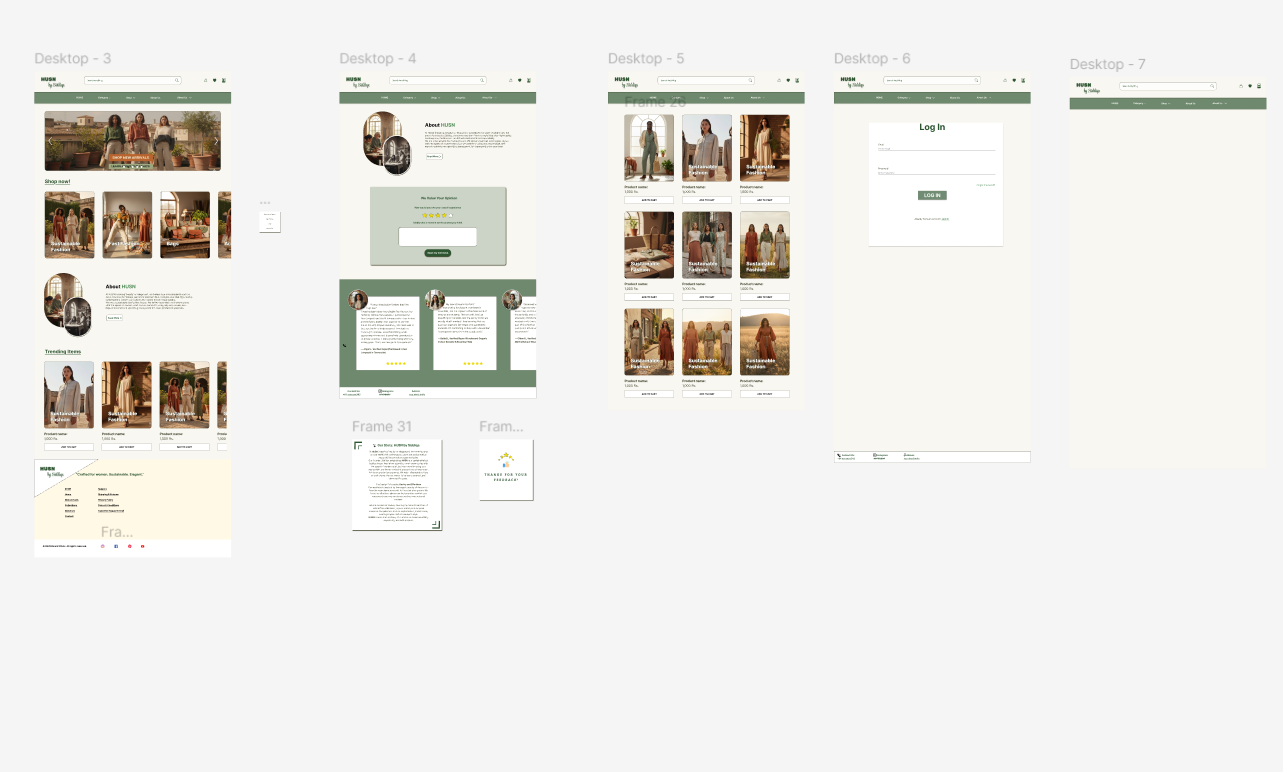Click the feedback comment text box
The image size is (1283, 772).
438,237
